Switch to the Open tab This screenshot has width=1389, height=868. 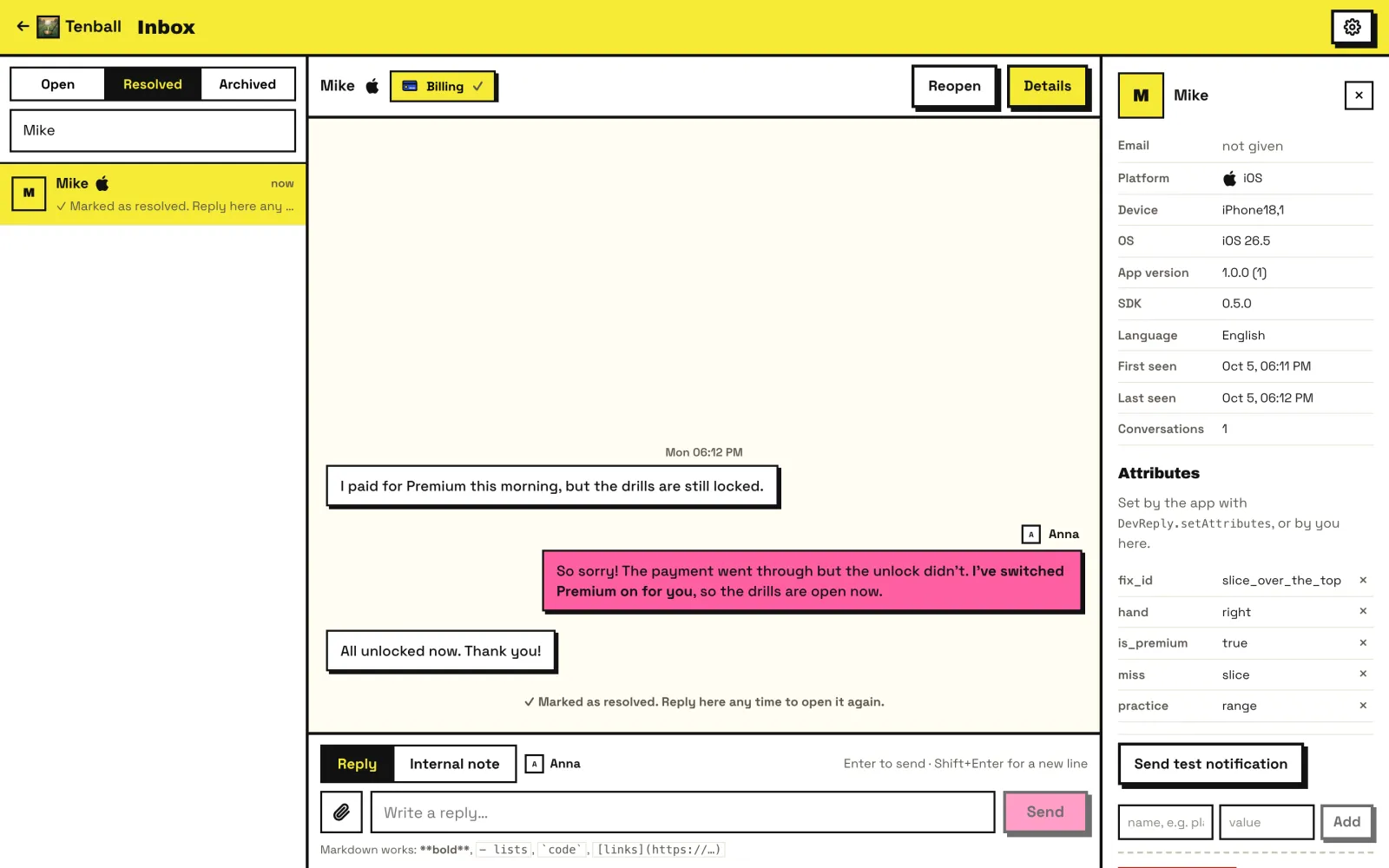pos(58,84)
